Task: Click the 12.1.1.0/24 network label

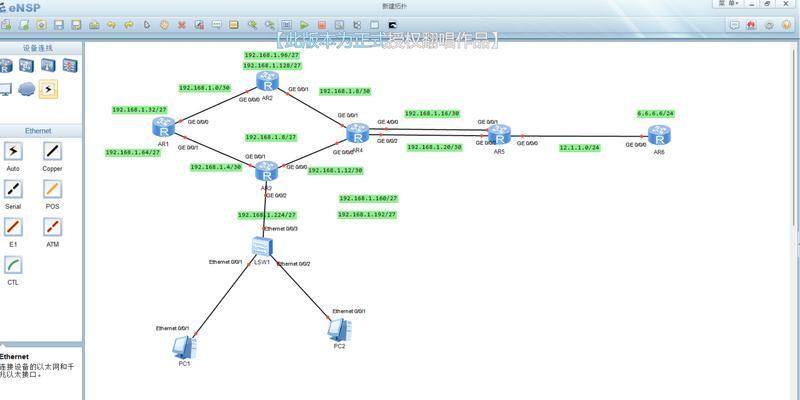Action: [580, 147]
